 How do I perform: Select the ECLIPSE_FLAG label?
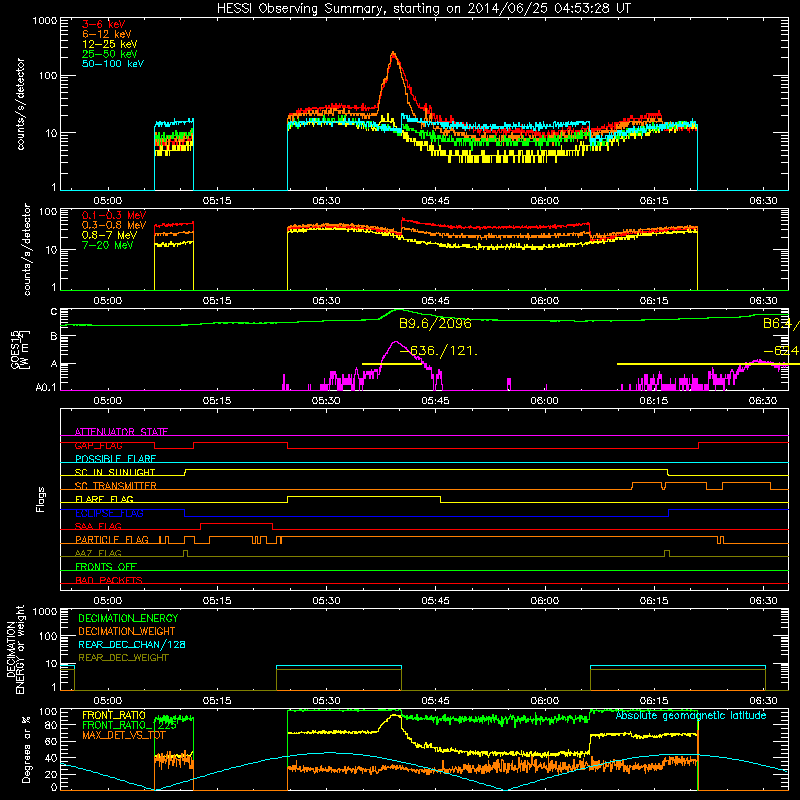click(109, 513)
